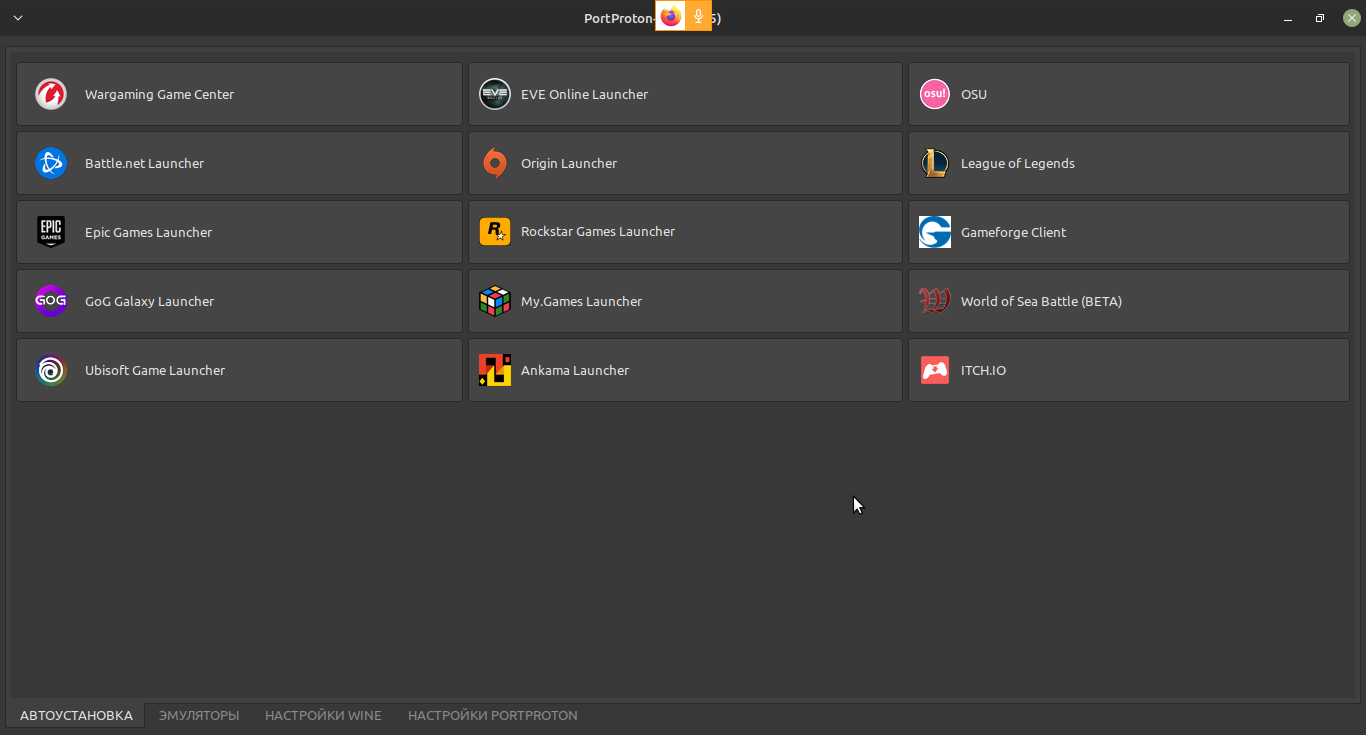This screenshot has height=735, width=1366.
Task: Click the Ubisoft swirl icon
Action: 51,370
